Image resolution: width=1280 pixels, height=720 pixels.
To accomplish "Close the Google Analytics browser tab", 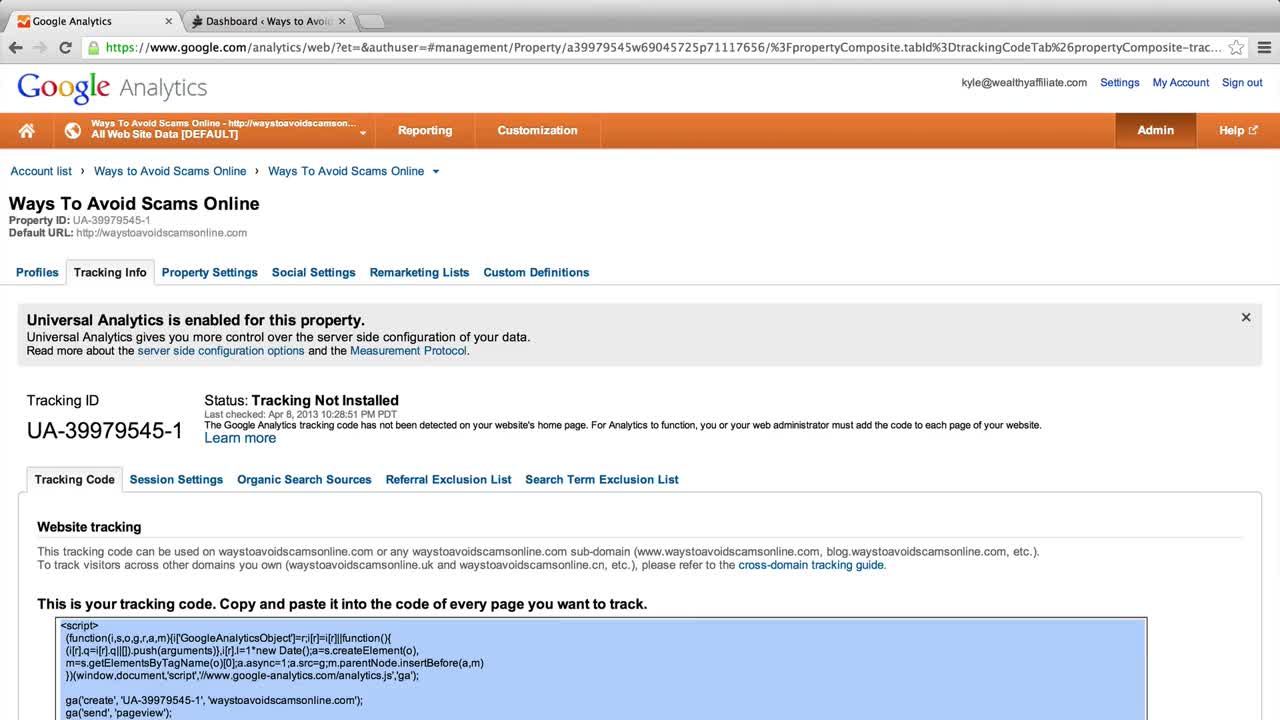I will pyautogui.click(x=168, y=21).
